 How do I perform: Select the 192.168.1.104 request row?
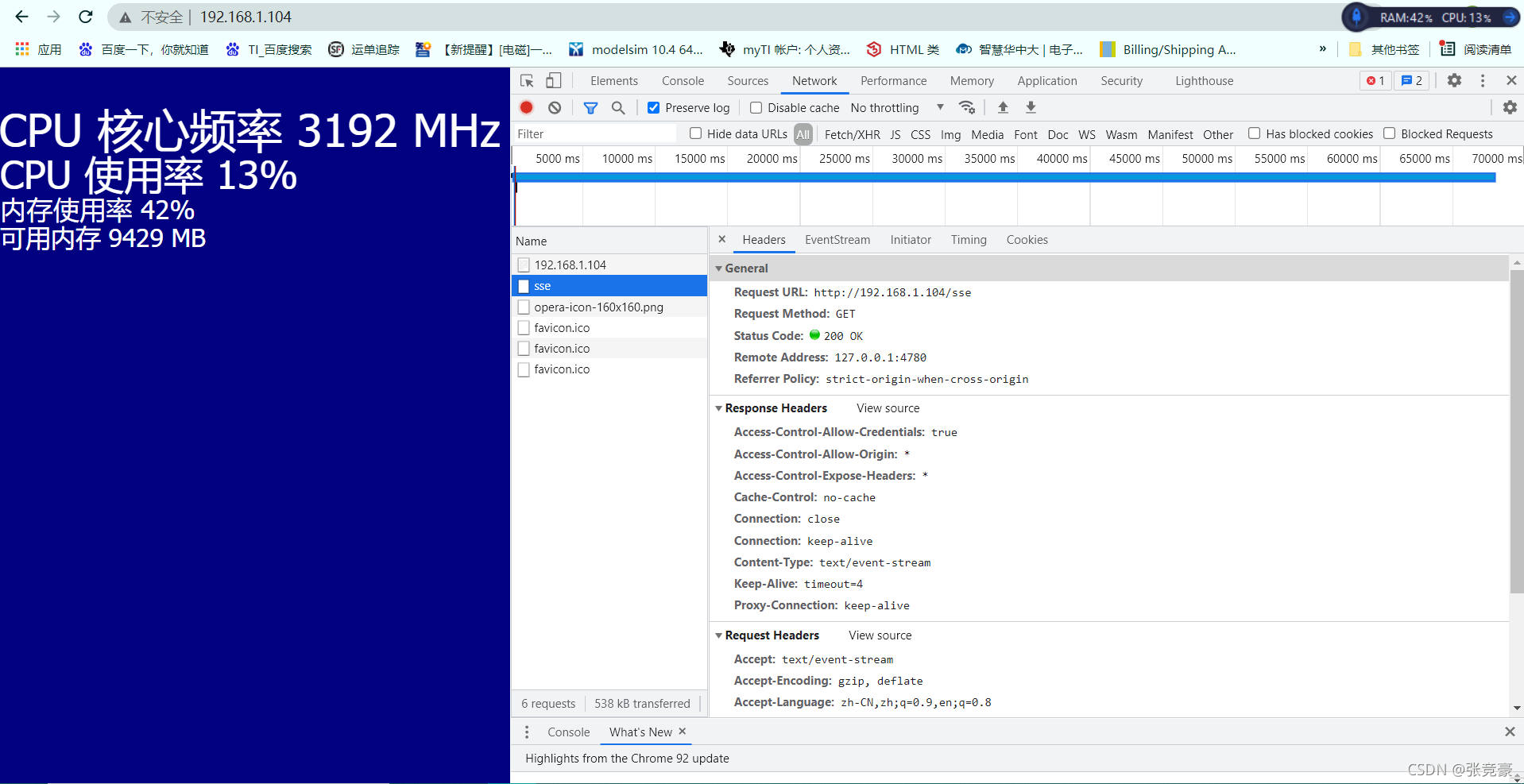click(x=609, y=265)
